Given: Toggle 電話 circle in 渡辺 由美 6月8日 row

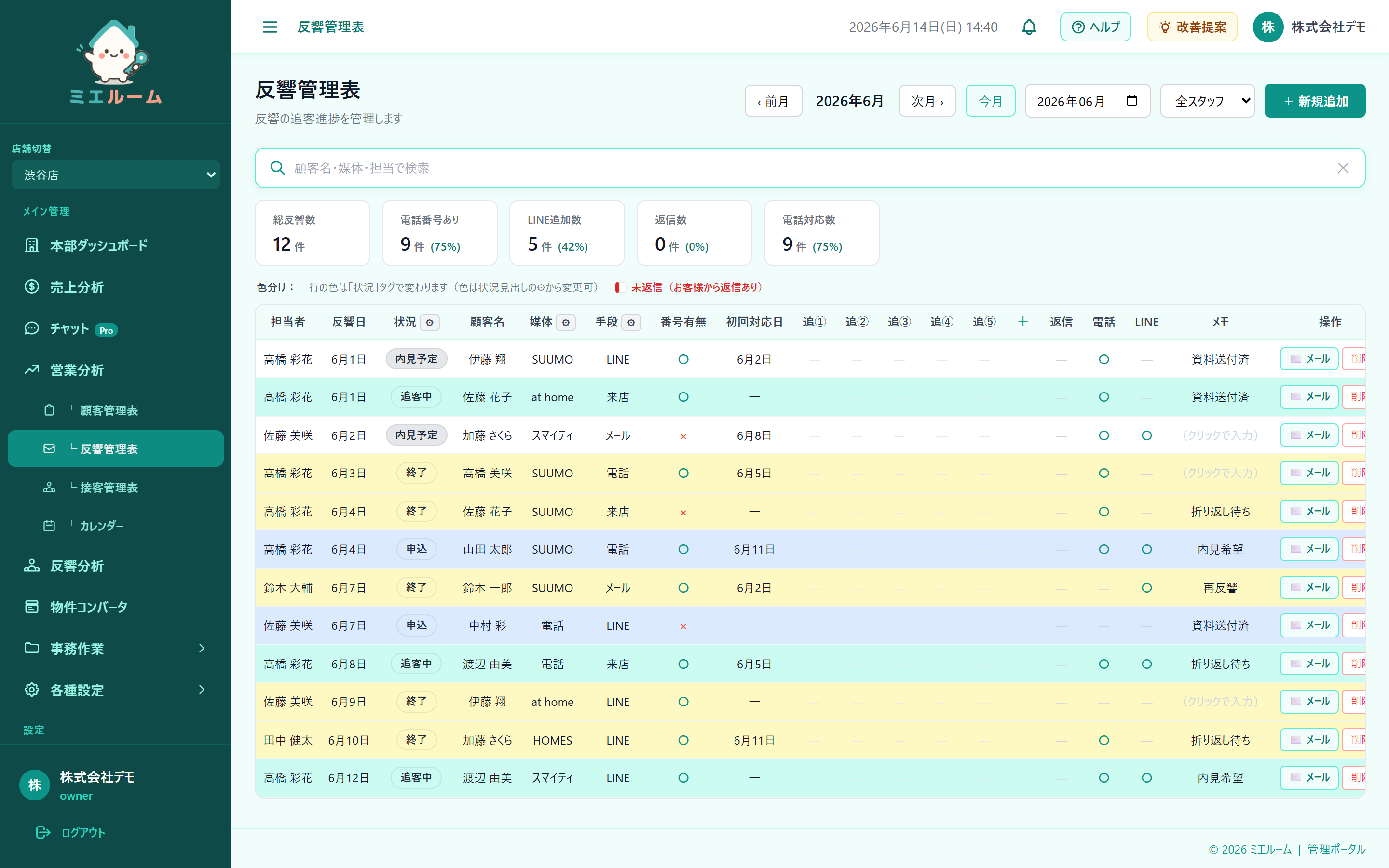Looking at the screenshot, I should [x=1103, y=664].
